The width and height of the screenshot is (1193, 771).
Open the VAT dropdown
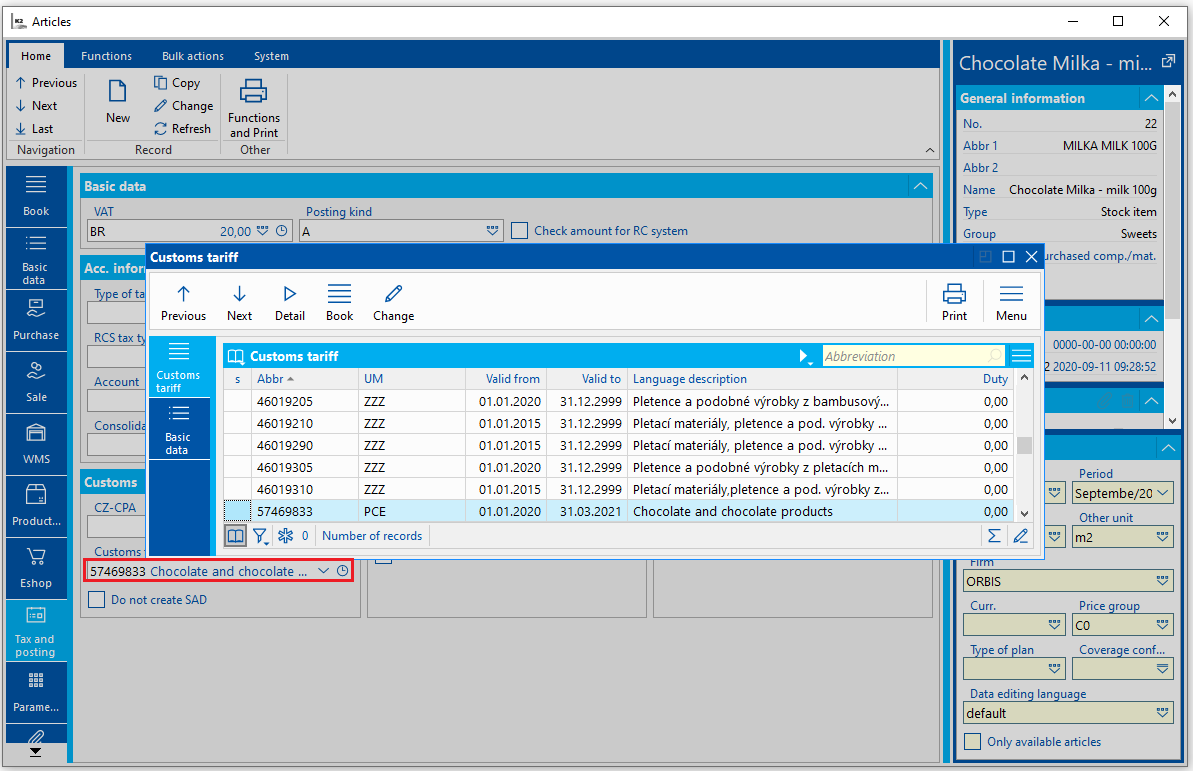pyautogui.click(x=262, y=231)
